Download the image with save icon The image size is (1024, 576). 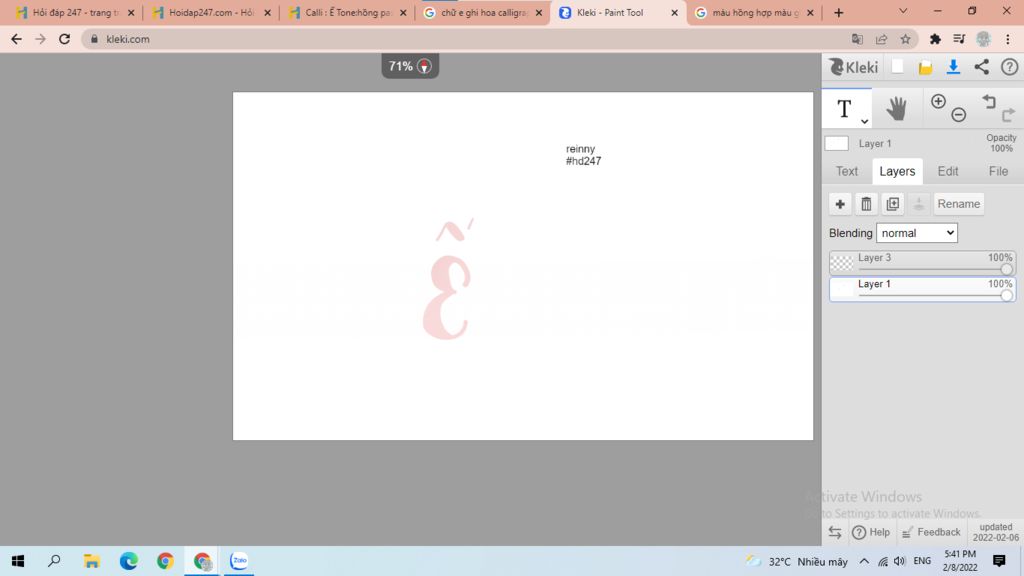pyautogui.click(x=953, y=67)
